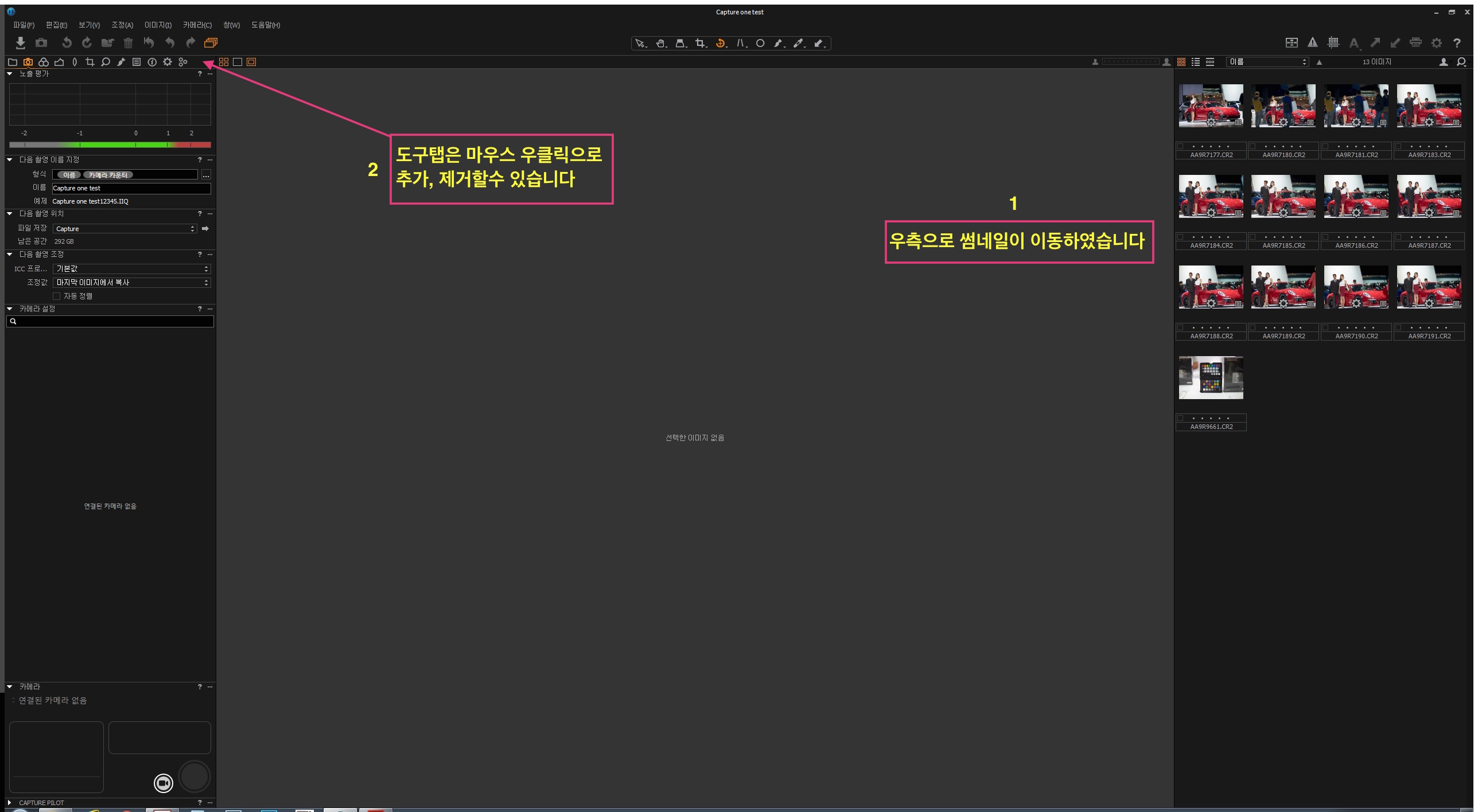The image size is (1478, 812).
Task: Enable the 자동 정렬 checkbox
Action: (x=56, y=296)
